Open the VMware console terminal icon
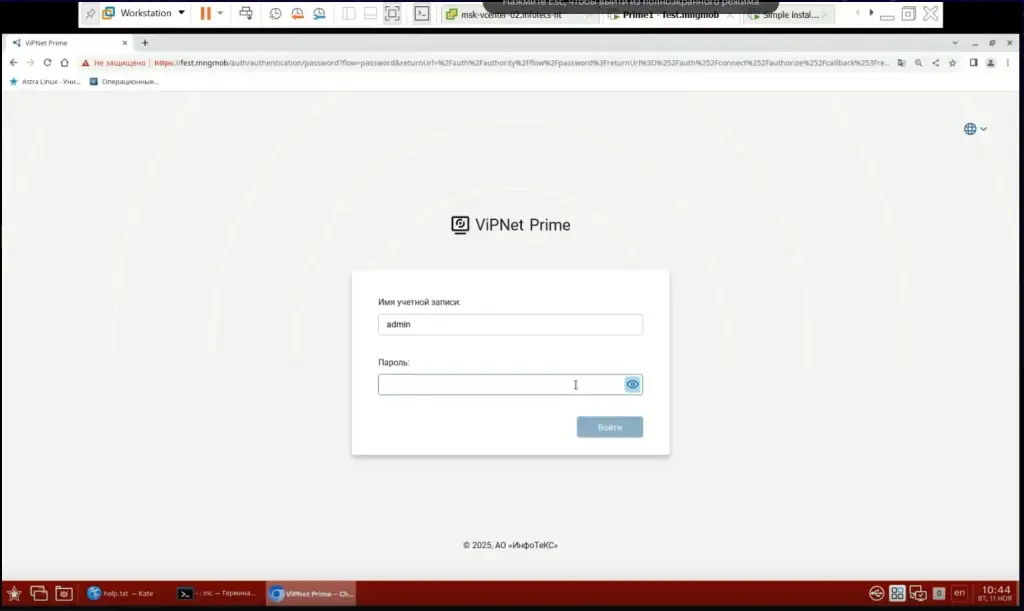1024x611 pixels. point(422,14)
